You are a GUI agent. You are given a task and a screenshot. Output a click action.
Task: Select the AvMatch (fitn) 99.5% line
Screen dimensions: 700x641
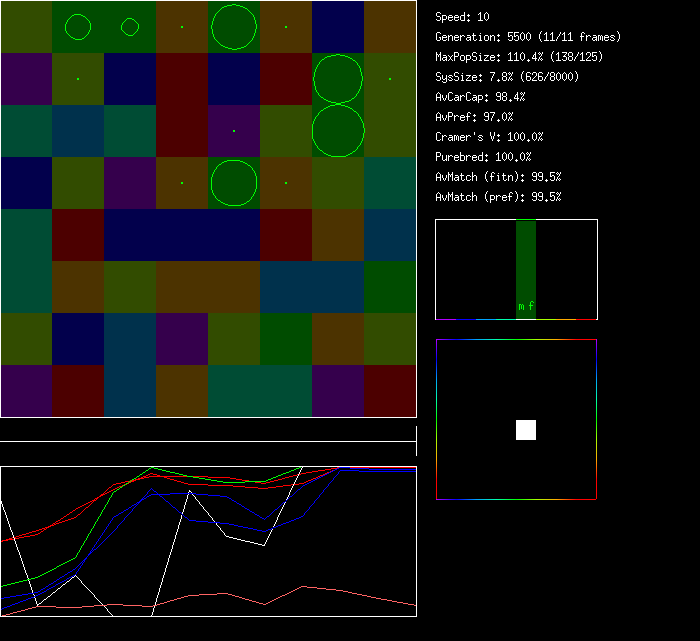click(499, 177)
